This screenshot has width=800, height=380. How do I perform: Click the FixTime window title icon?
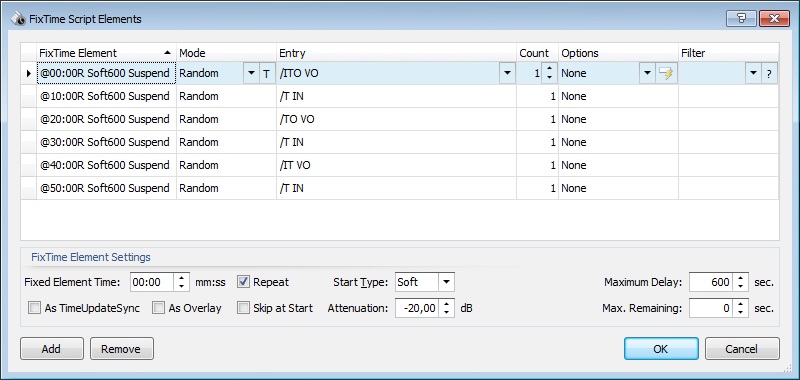[x=18, y=19]
